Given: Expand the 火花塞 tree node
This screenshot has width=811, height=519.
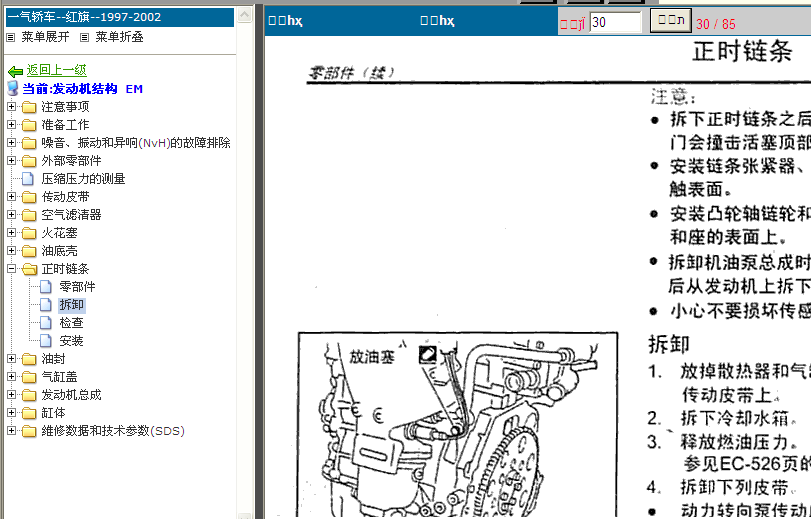Looking at the screenshot, I should [11, 233].
